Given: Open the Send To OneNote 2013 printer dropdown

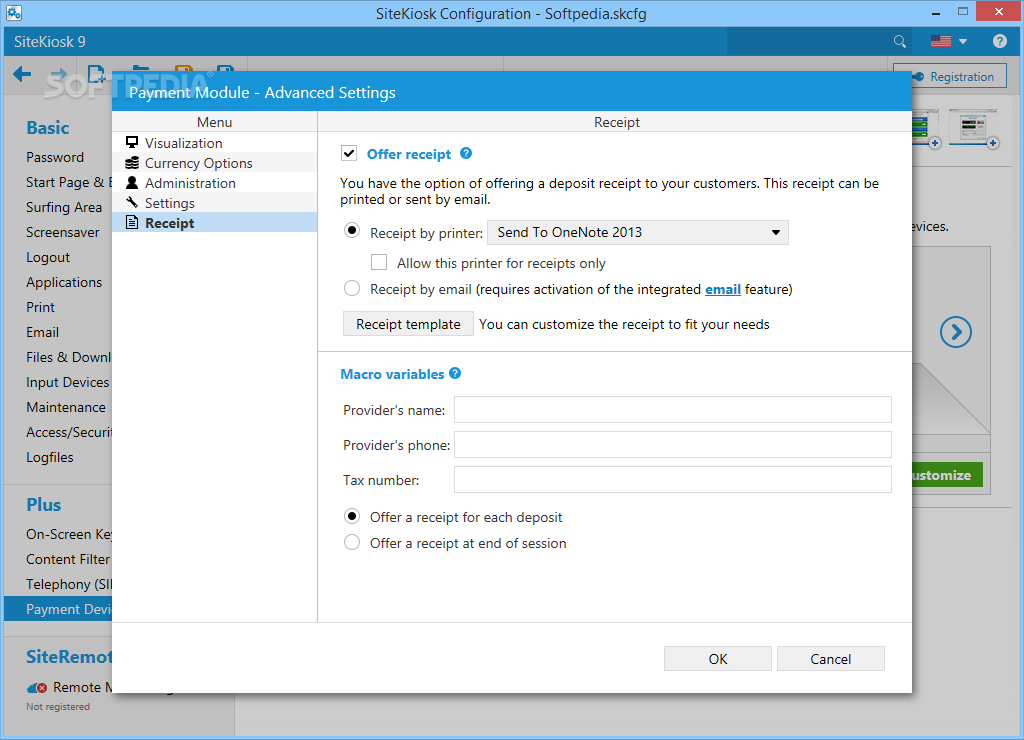Looking at the screenshot, I should [x=638, y=233].
